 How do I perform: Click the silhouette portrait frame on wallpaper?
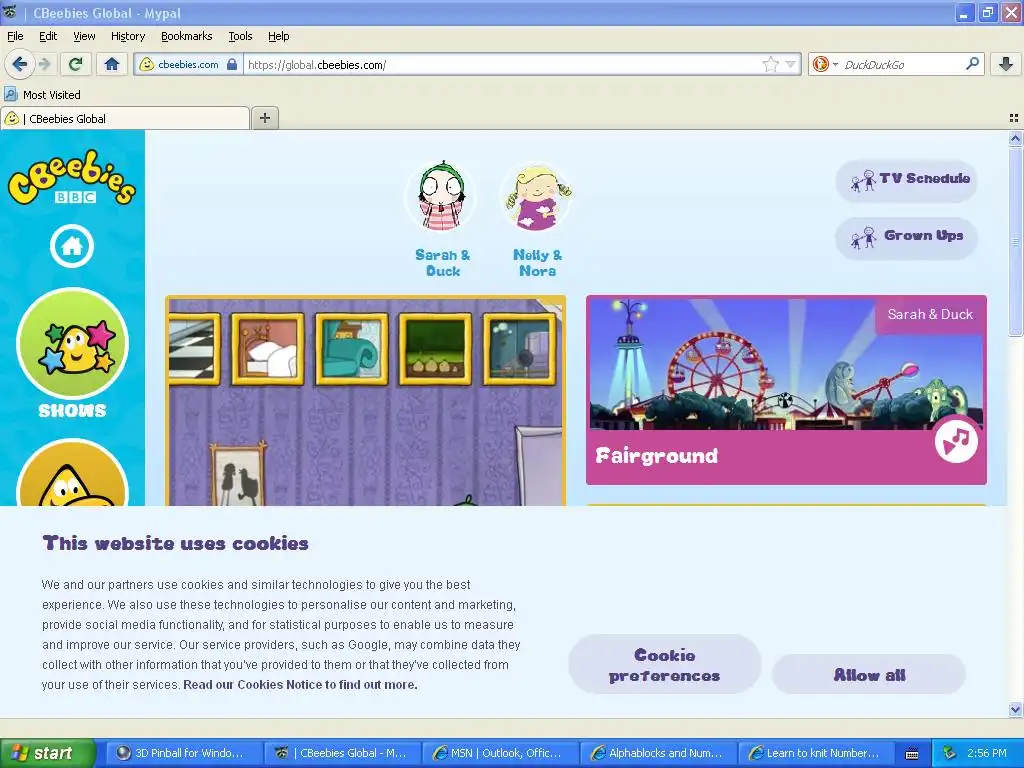pos(238,474)
